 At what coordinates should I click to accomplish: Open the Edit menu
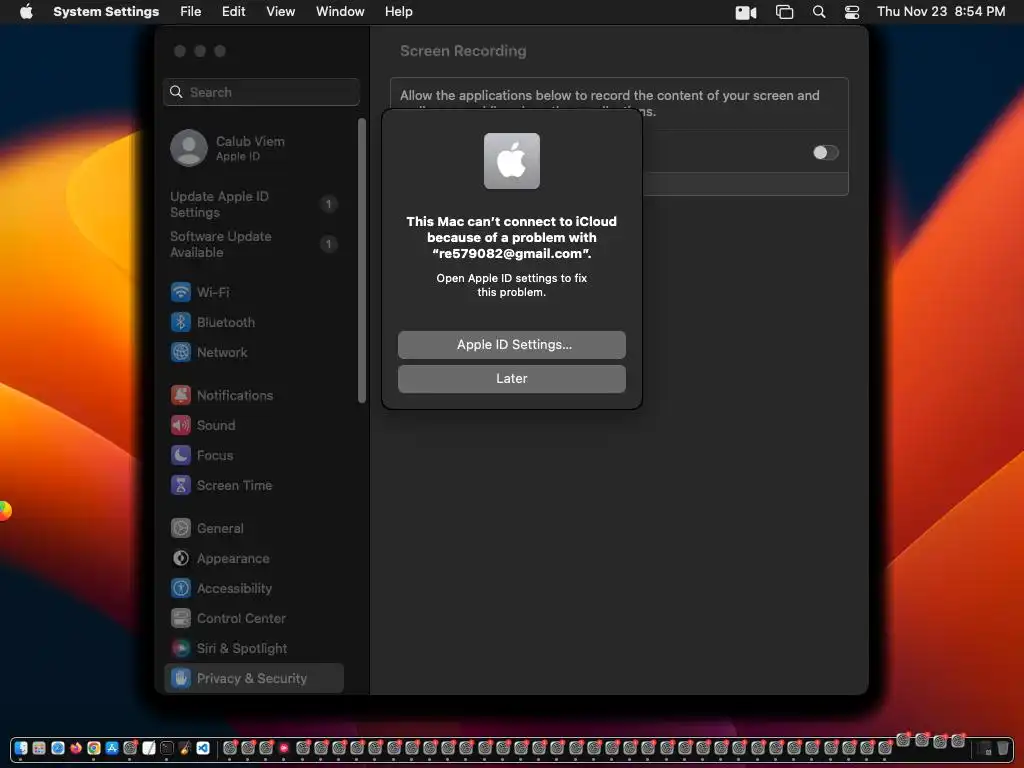tap(233, 12)
